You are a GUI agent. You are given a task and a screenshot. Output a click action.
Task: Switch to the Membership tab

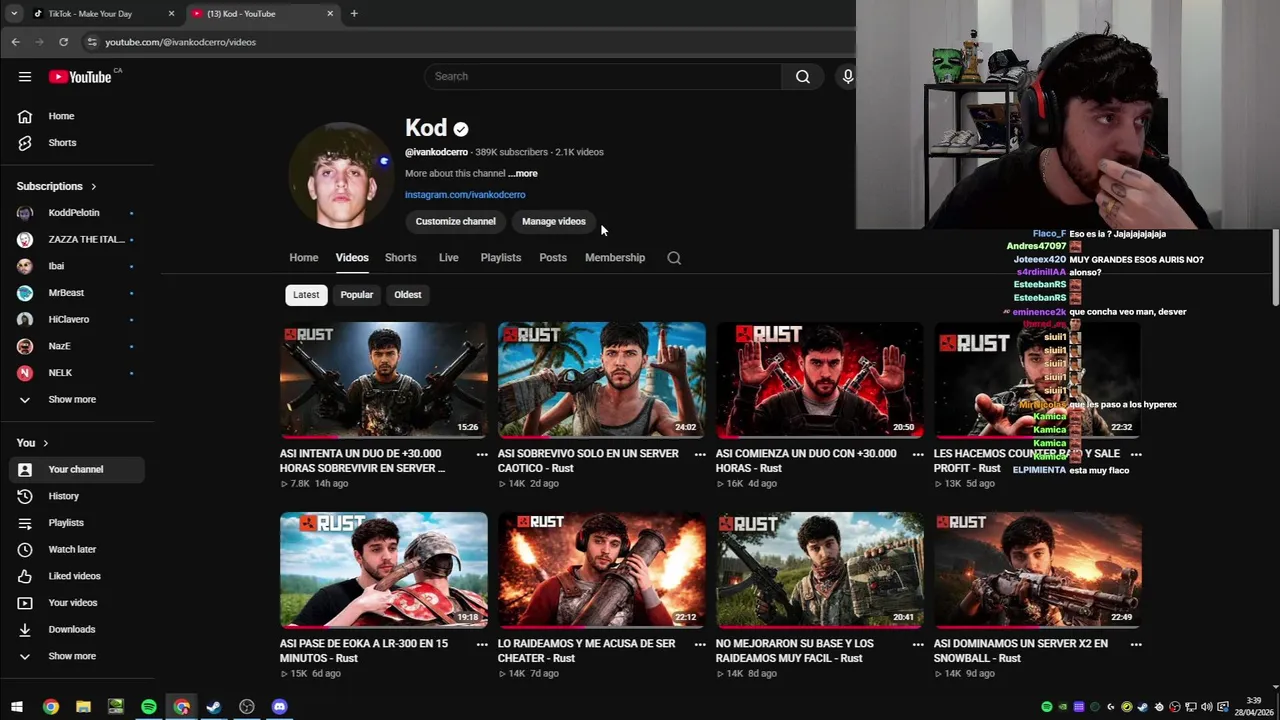pos(615,258)
